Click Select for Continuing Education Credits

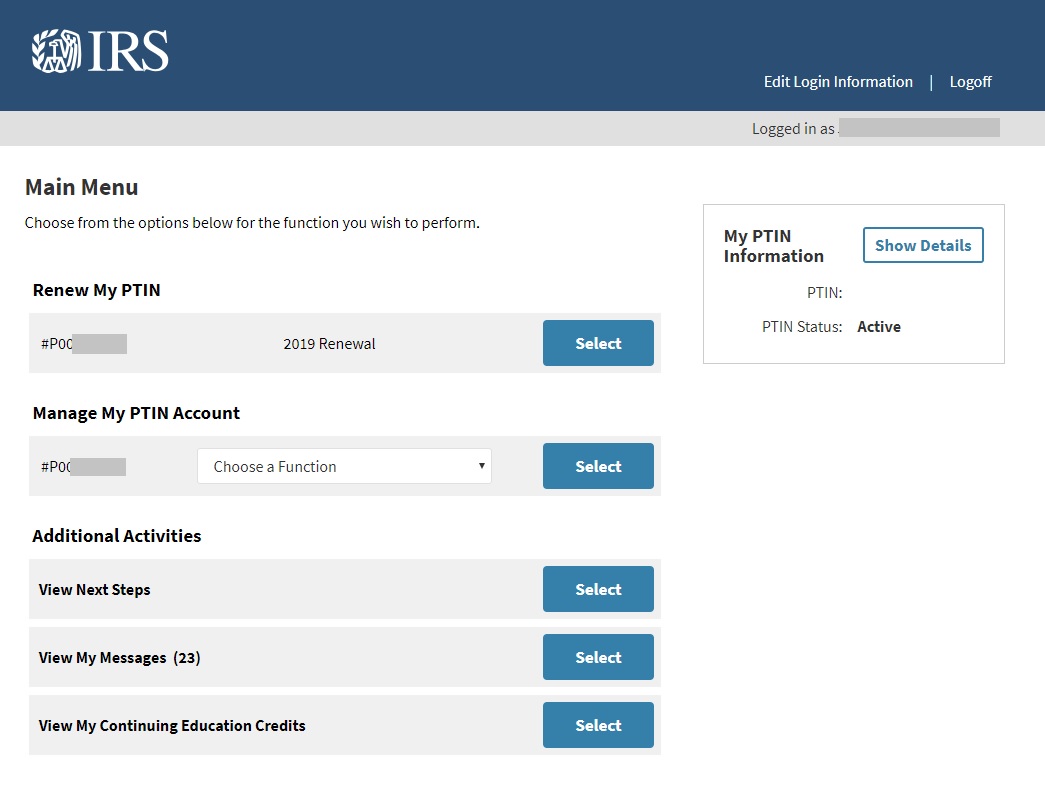pos(598,725)
